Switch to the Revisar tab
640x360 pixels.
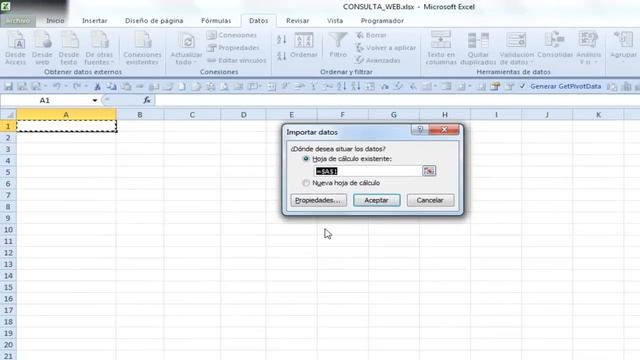298,20
